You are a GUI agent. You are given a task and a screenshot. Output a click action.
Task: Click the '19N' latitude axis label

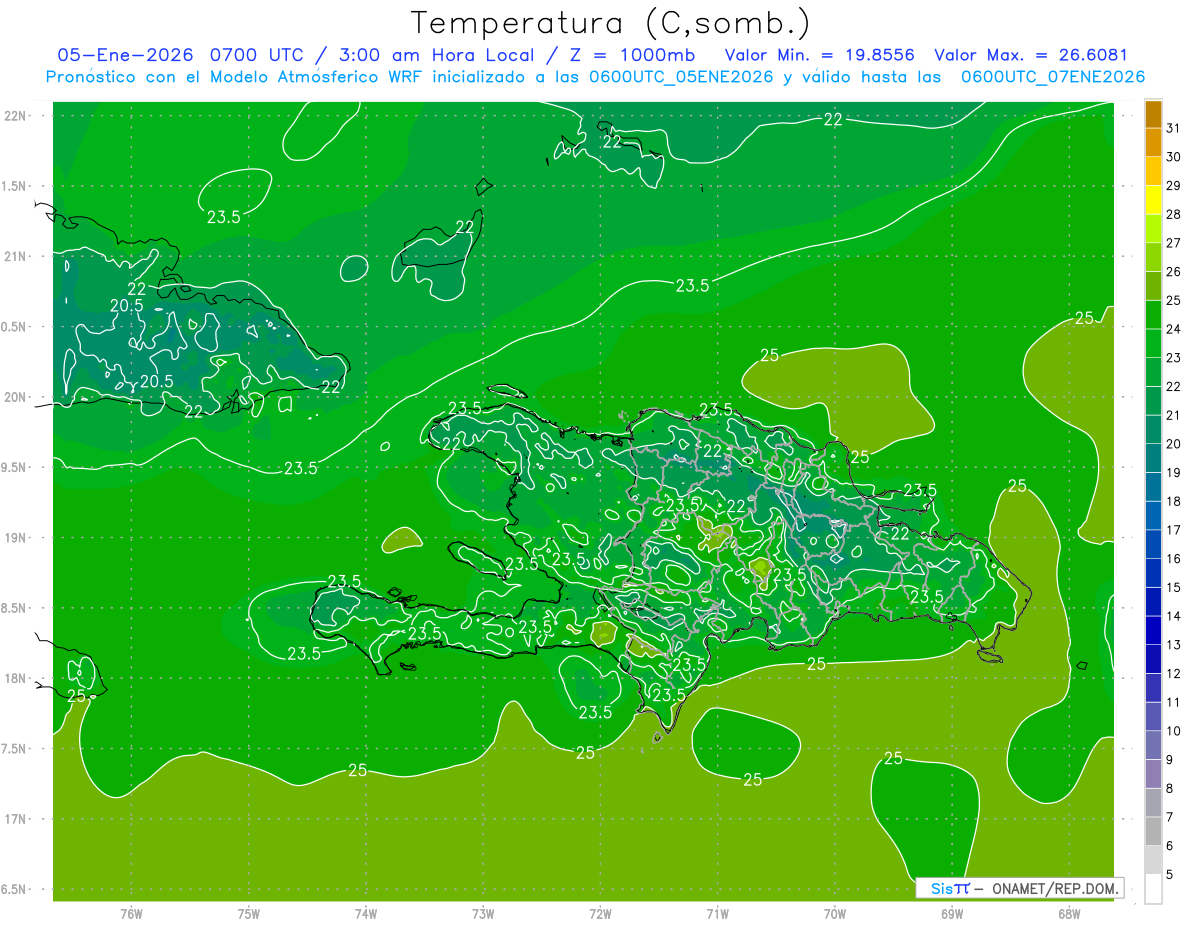tap(17, 538)
